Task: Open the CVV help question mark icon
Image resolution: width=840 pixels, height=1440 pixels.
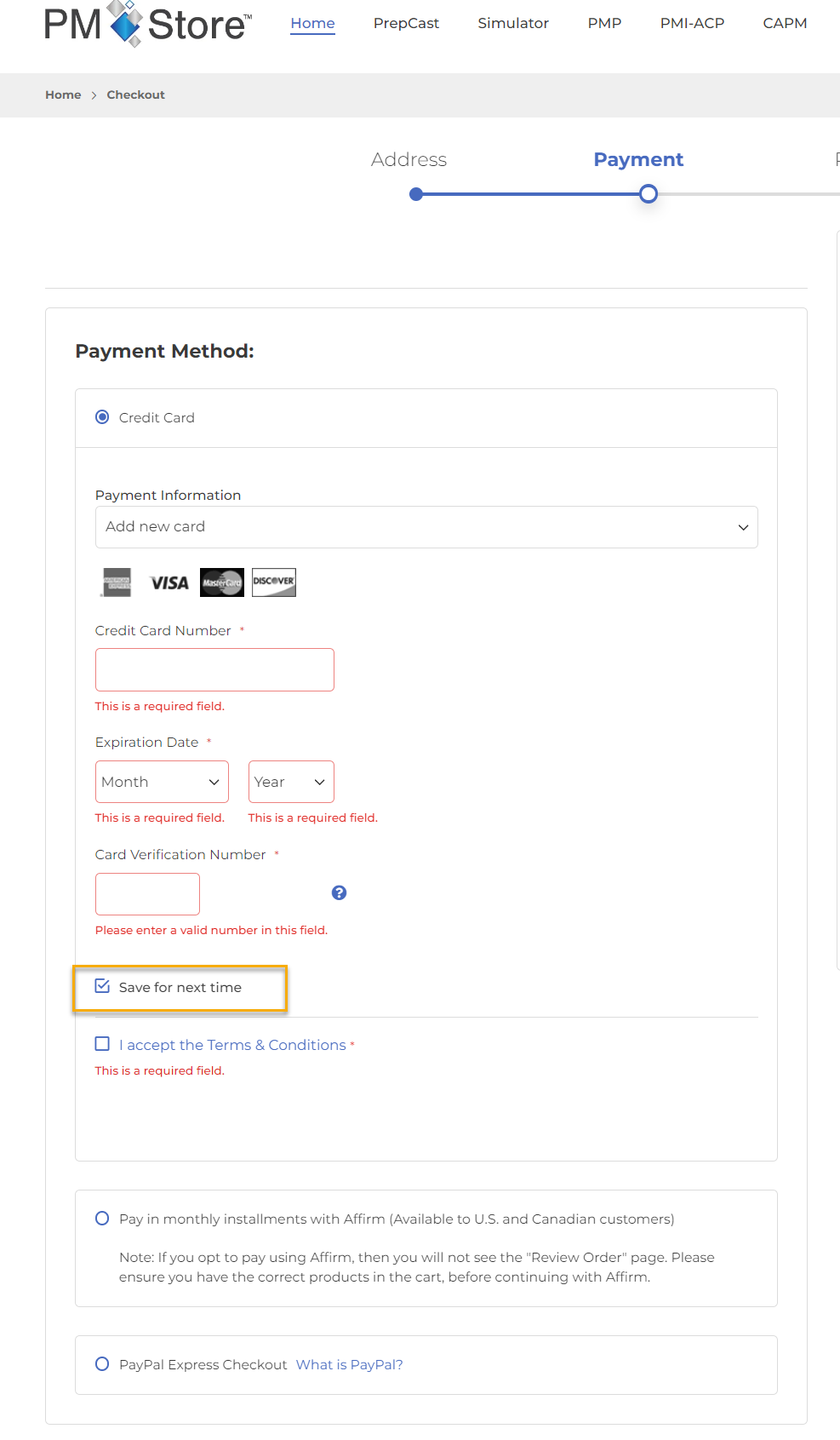Action: (x=339, y=892)
